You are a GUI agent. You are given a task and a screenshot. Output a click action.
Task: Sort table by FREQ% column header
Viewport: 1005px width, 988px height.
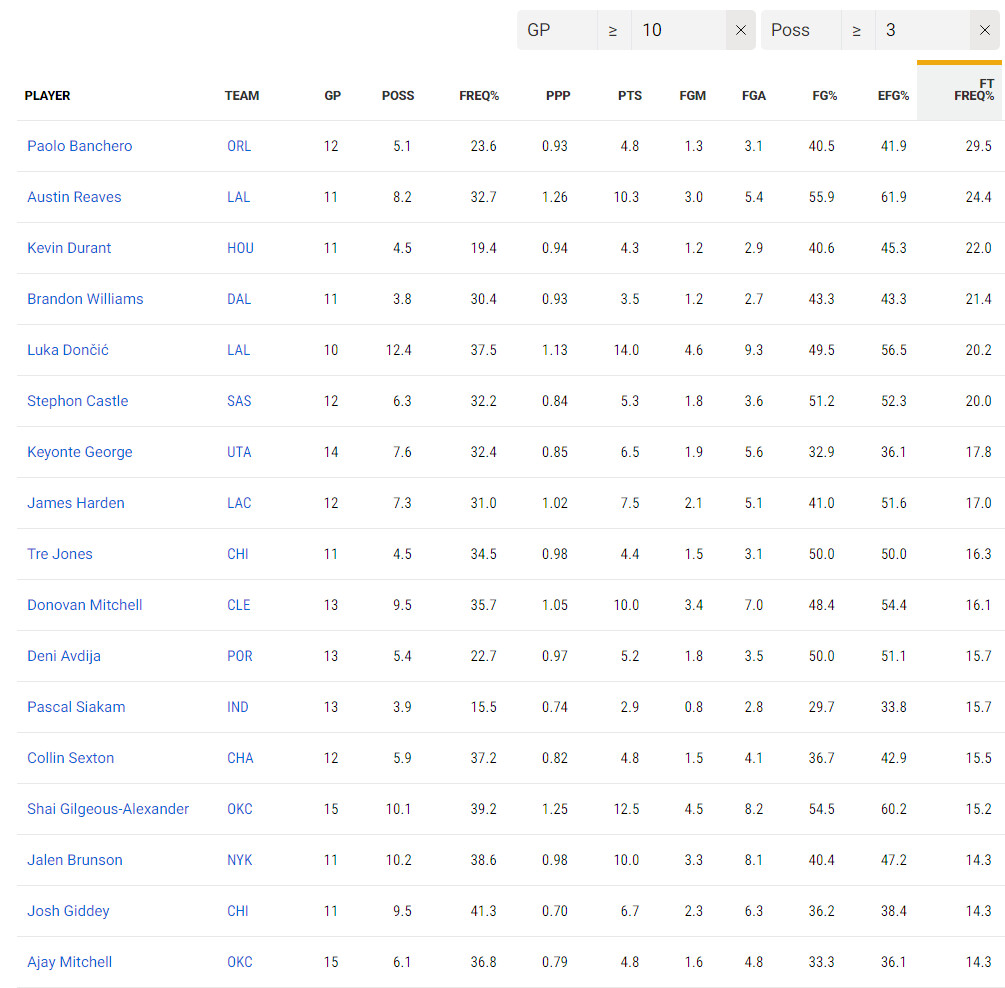(479, 96)
